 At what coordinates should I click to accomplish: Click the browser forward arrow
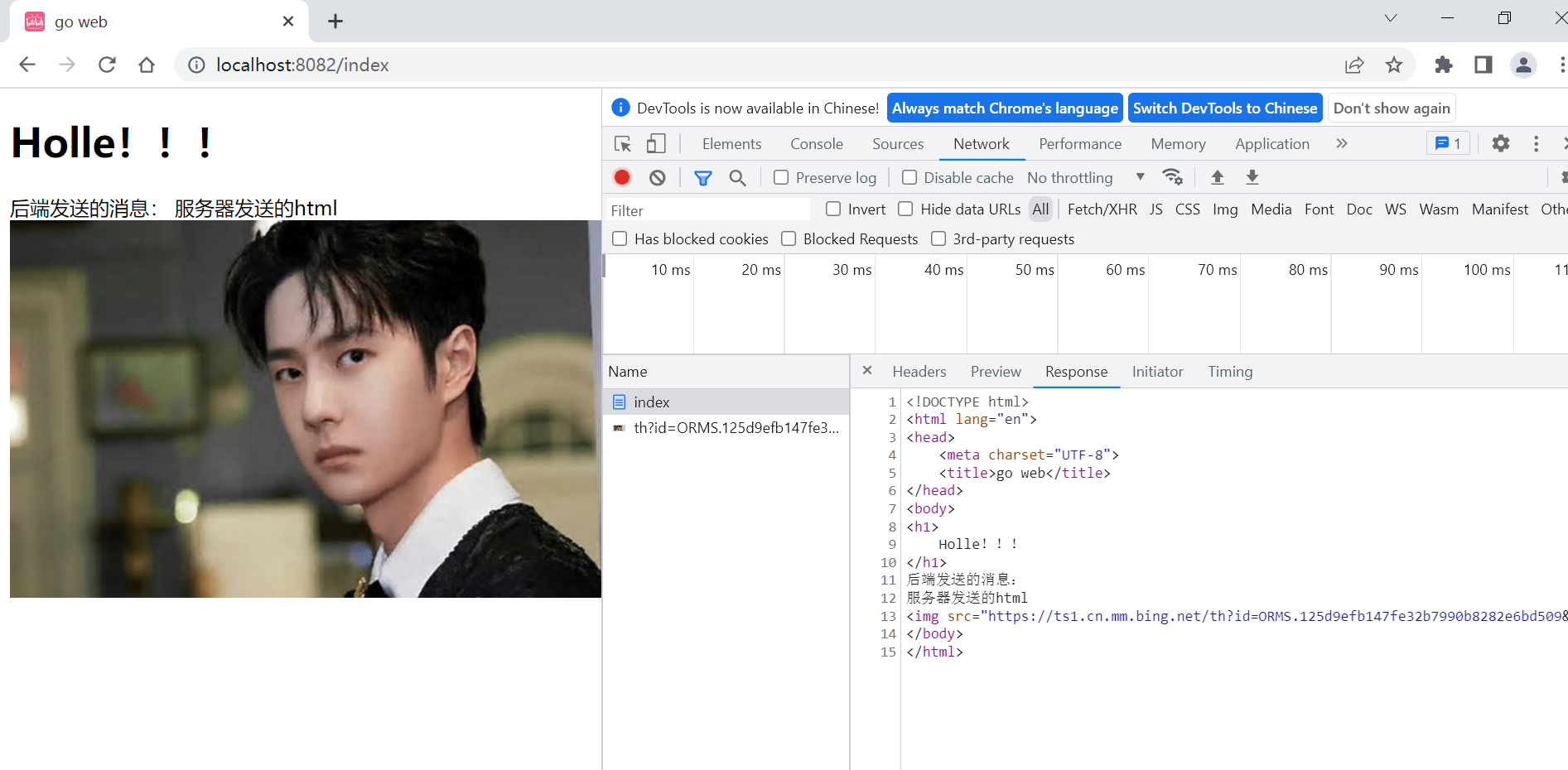coord(67,65)
